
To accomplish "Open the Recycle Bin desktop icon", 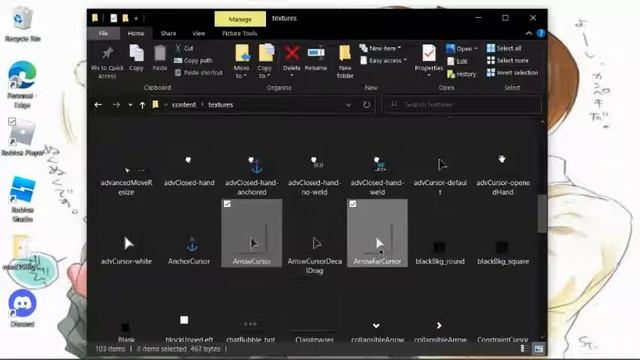I will [x=23, y=25].
